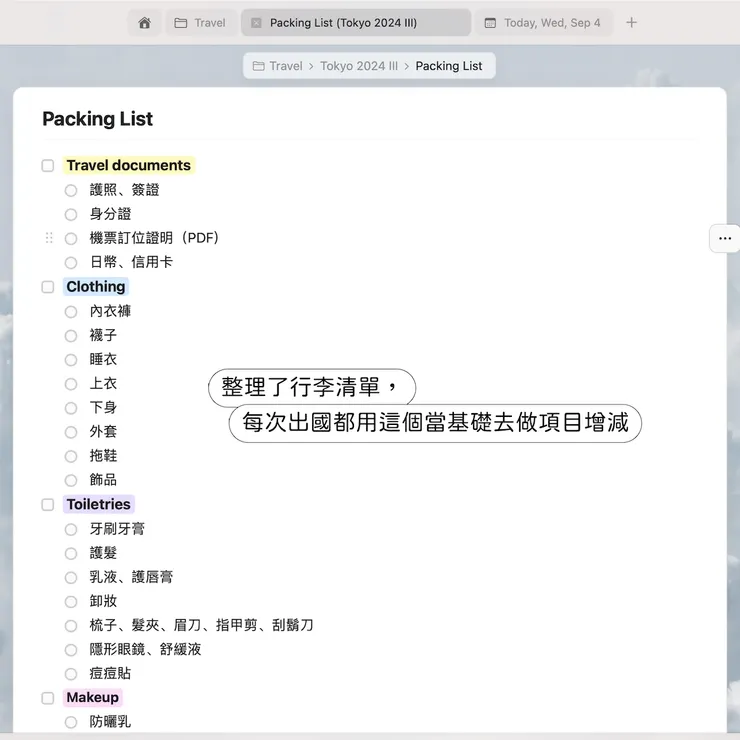The width and height of the screenshot is (740, 740).
Task: Check the Makeup checkbox
Action: (x=48, y=698)
